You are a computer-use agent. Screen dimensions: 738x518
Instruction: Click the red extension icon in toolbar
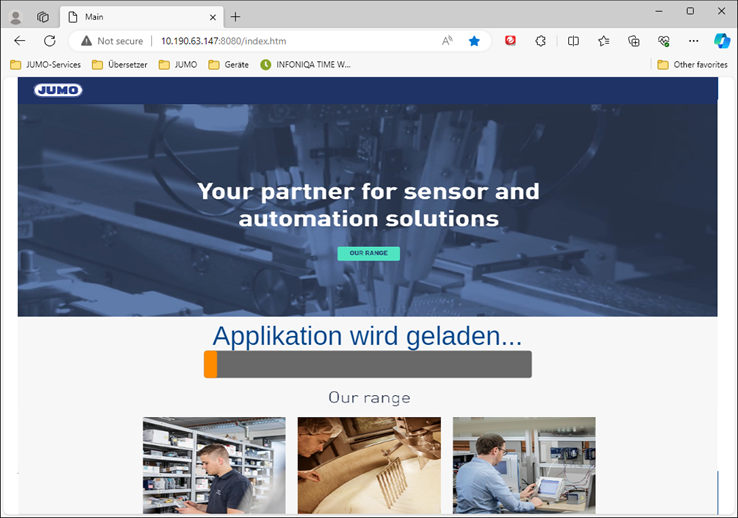[x=510, y=41]
